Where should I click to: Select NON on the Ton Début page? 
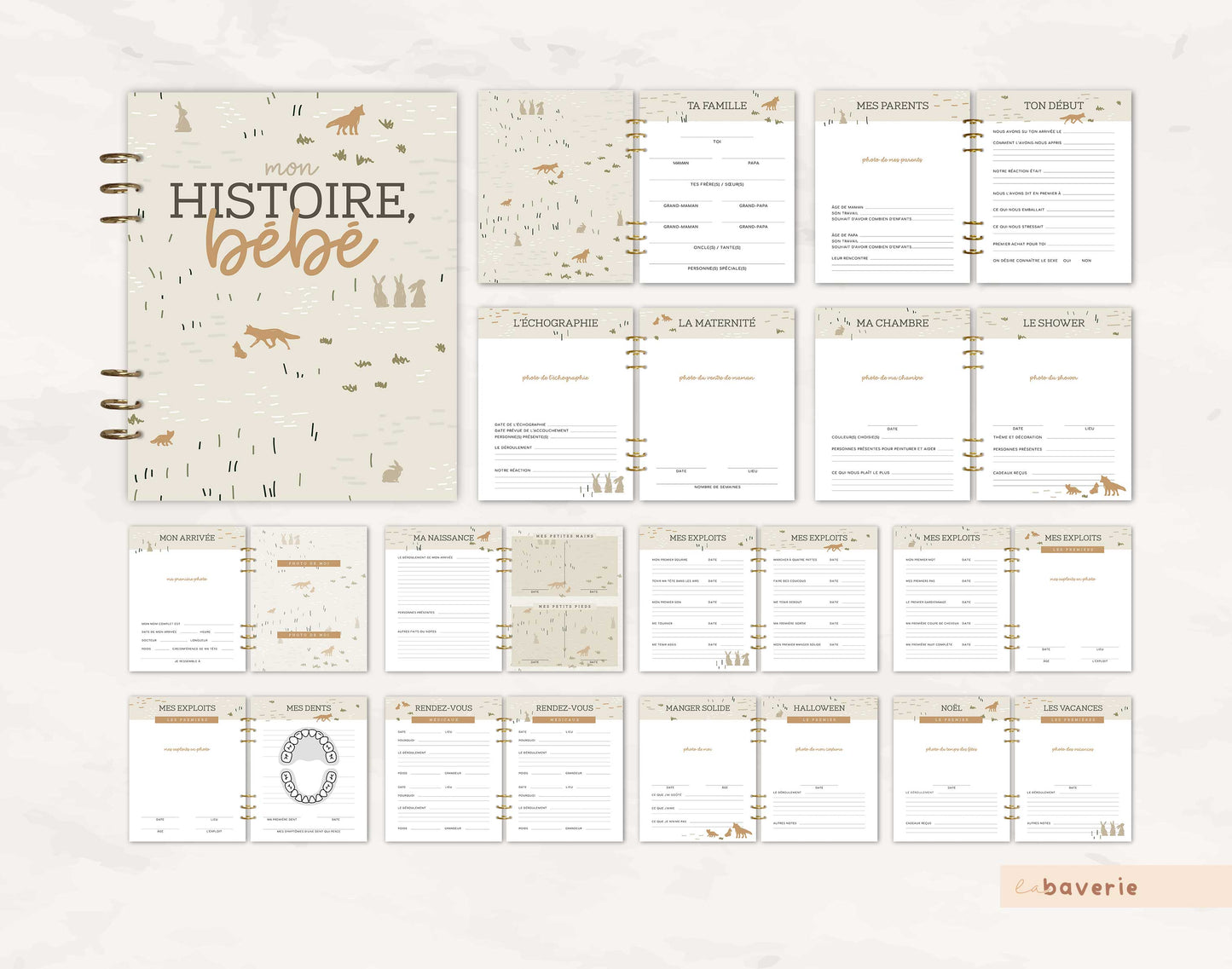[x=1086, y=261]
